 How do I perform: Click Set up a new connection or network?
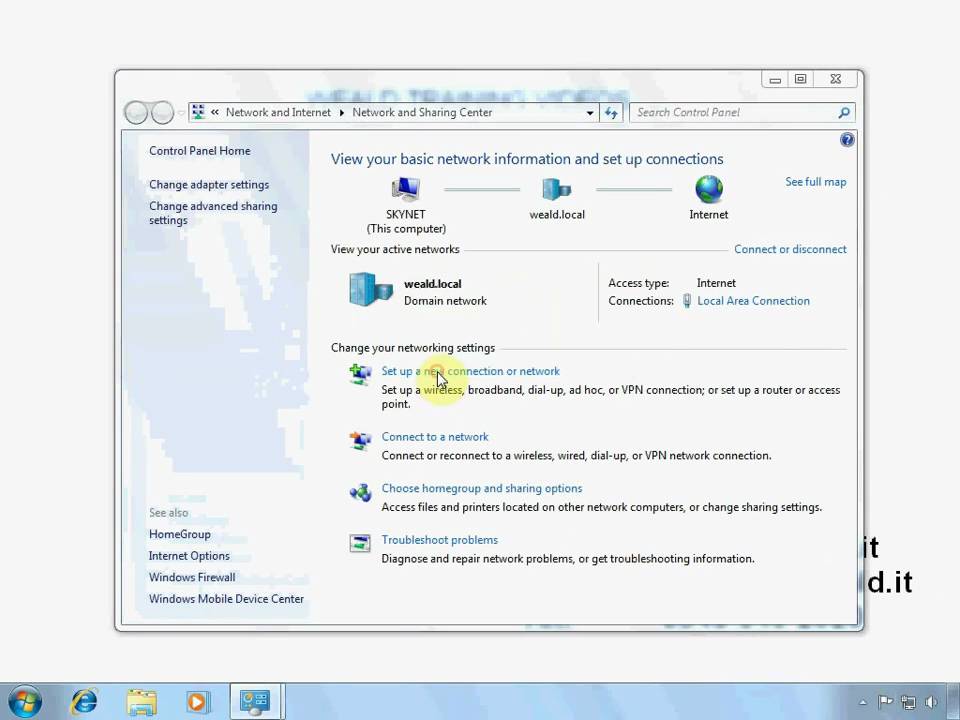470,371
